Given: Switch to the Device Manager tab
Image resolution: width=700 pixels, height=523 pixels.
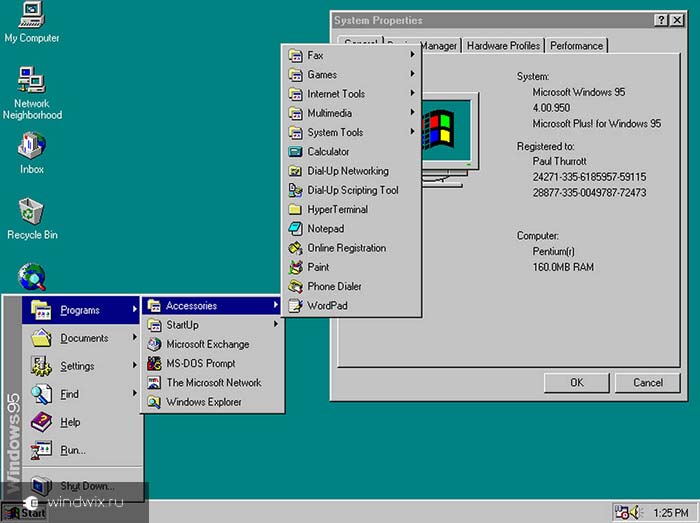Looking at the screenshot, I should click(x=439, y=46).
